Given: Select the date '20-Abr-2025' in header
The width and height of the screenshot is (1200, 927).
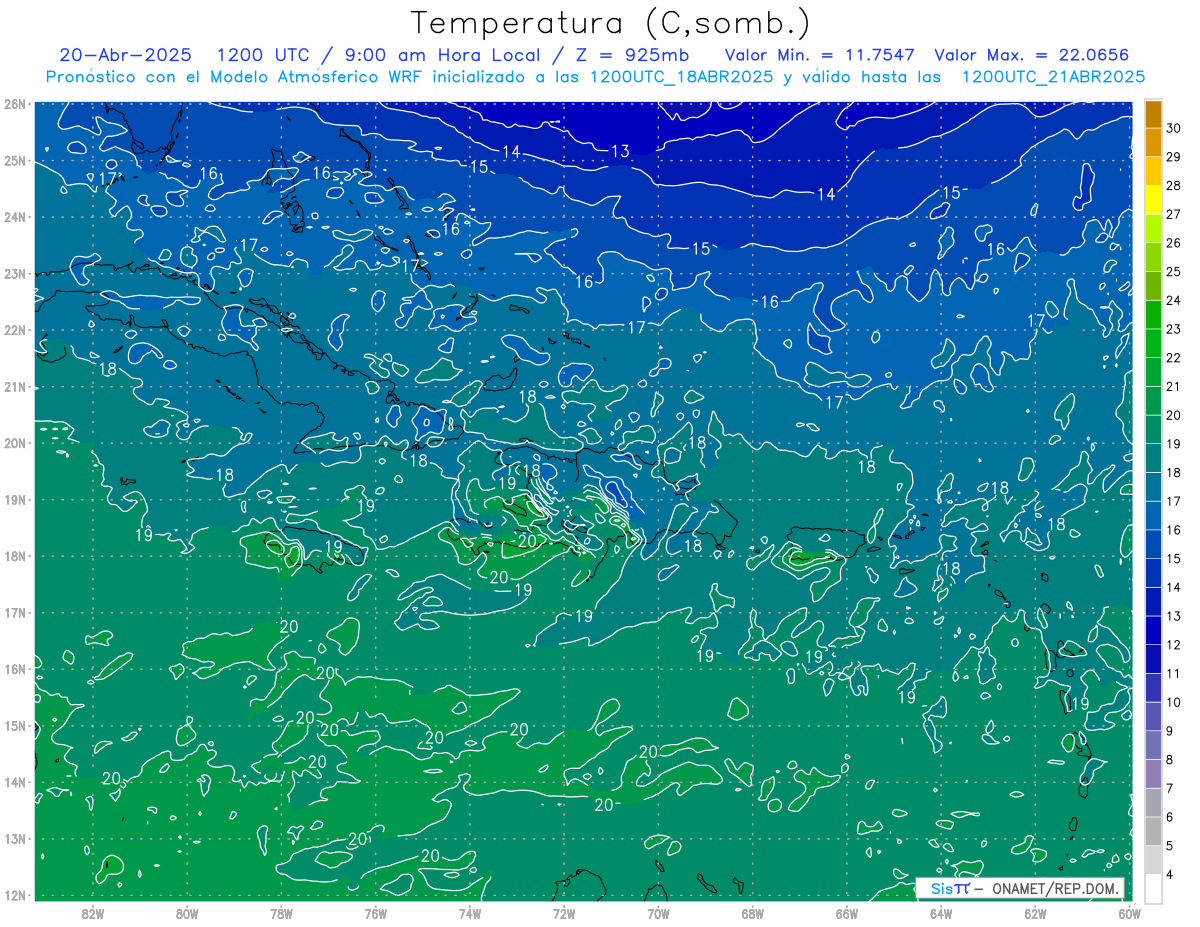Looking at the screenshot, I should click(x=126, y=55).
